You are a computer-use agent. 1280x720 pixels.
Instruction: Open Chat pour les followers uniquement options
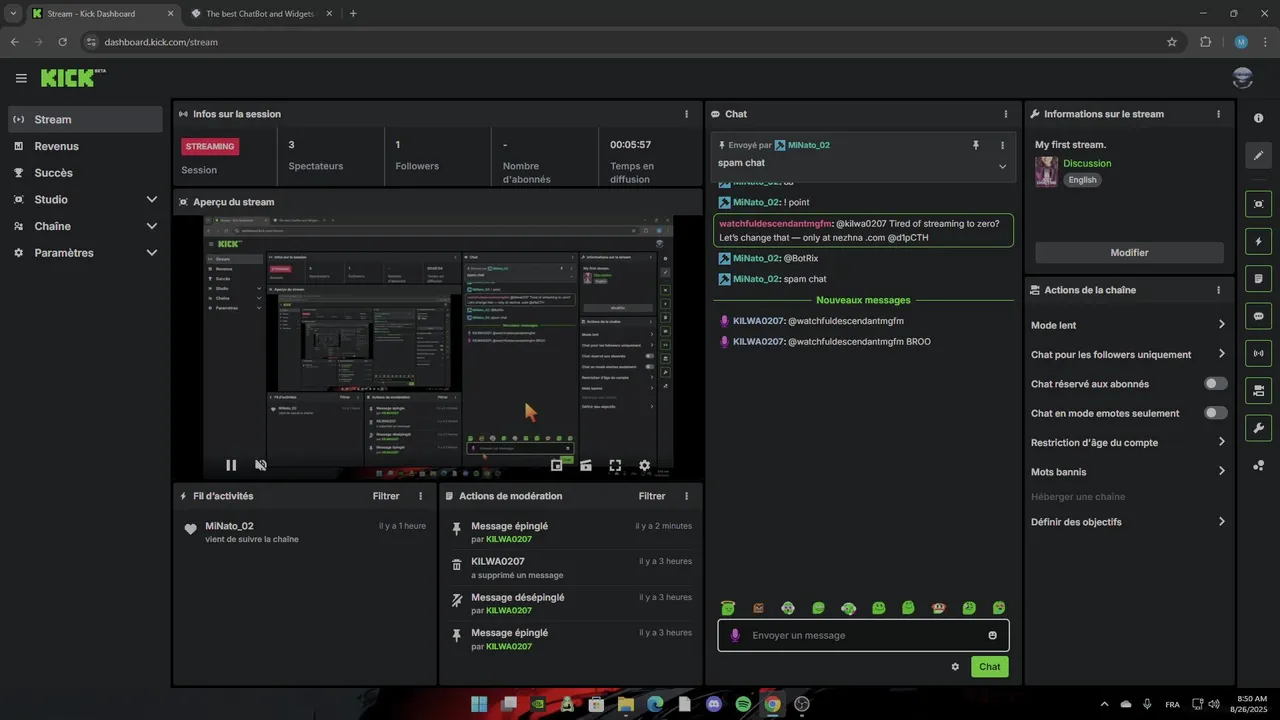pyautogui.click(x=1128, y=354)
